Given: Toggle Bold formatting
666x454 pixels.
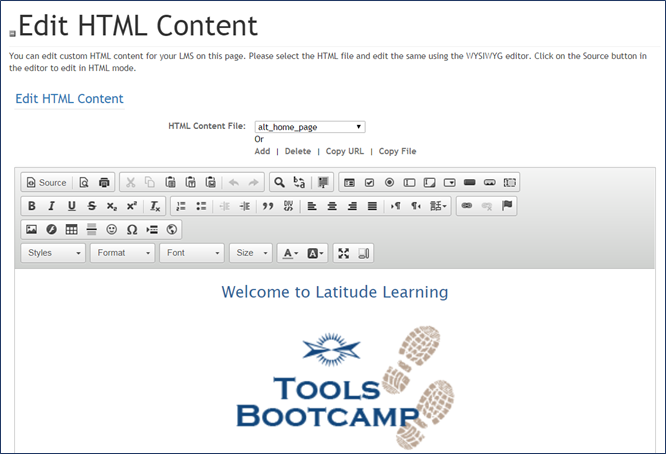Looking at the screenshot, I should (x=31, y=206).
